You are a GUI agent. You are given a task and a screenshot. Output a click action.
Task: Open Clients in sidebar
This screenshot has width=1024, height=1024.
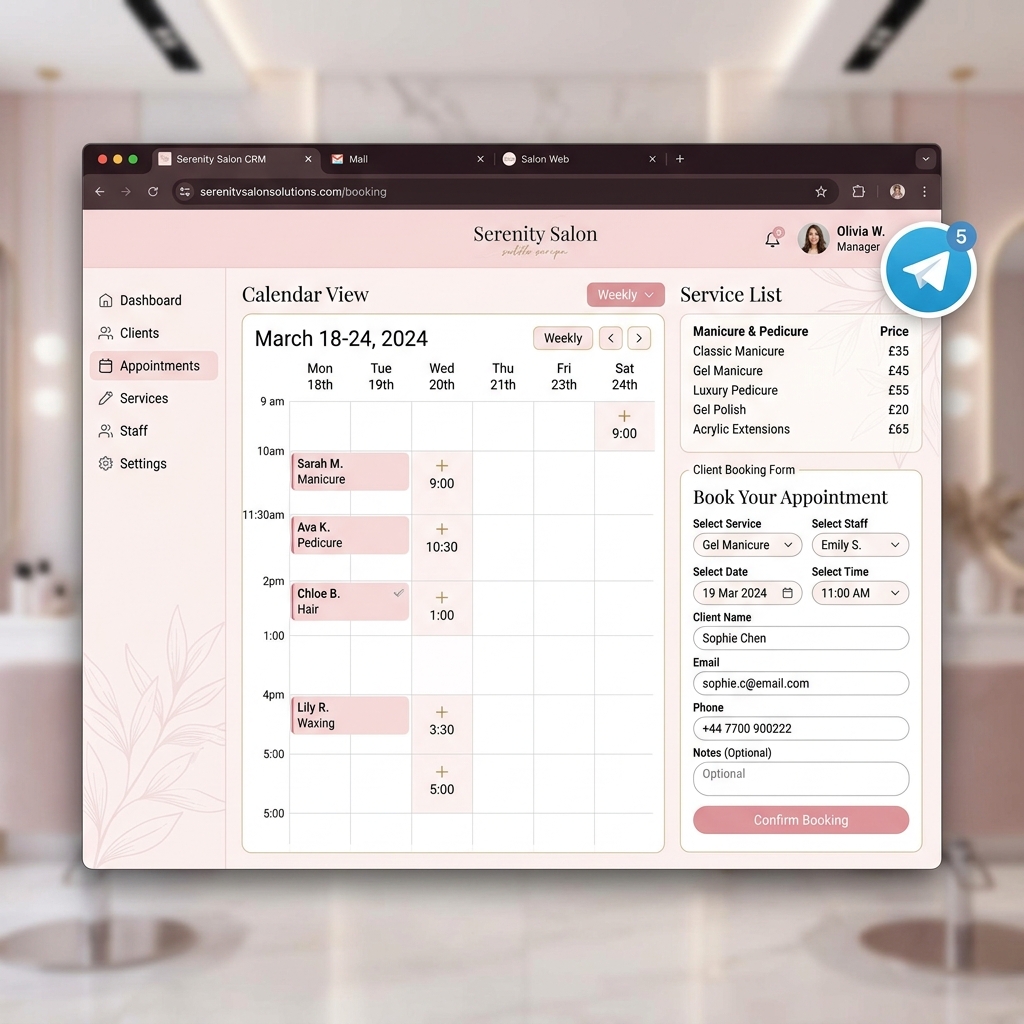pos(153,333)
